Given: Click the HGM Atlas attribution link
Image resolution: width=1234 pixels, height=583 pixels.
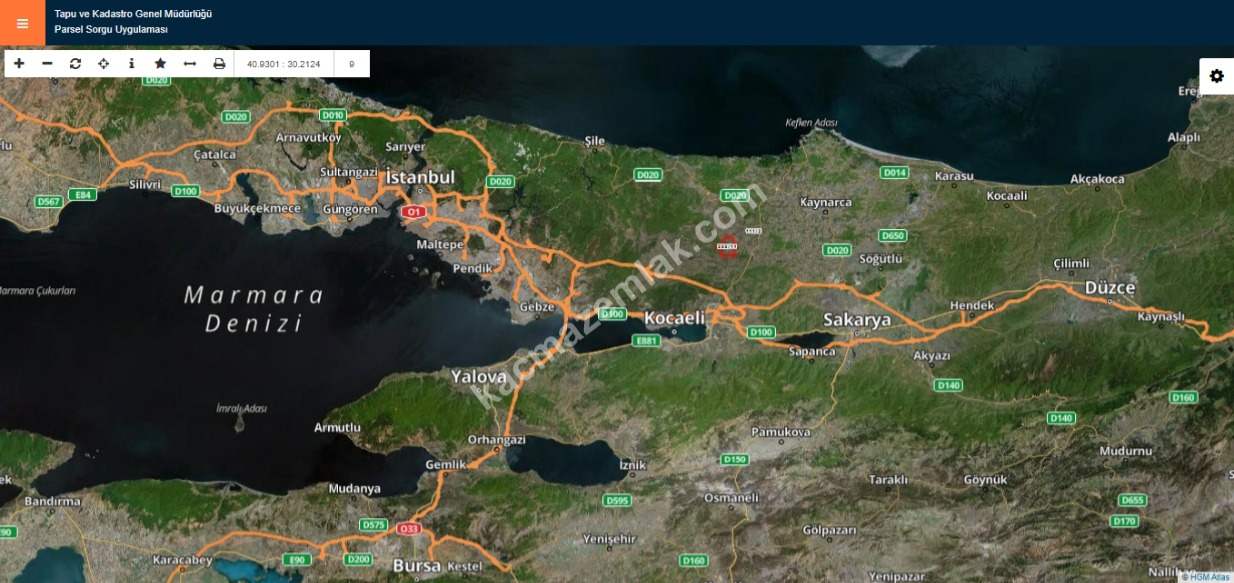Looking at the screenshot, I should tap(1204, 576).
